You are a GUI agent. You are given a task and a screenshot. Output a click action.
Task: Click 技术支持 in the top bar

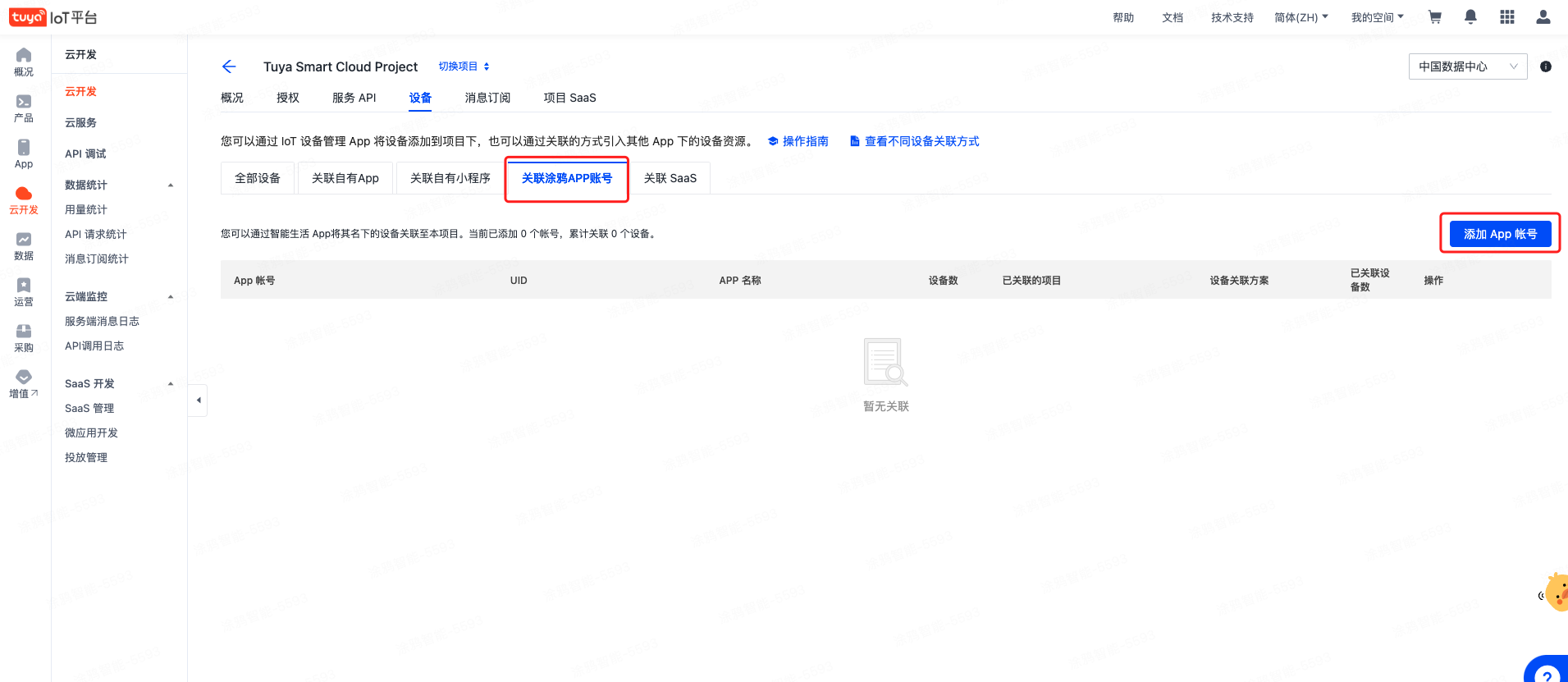coord(1232,17)
